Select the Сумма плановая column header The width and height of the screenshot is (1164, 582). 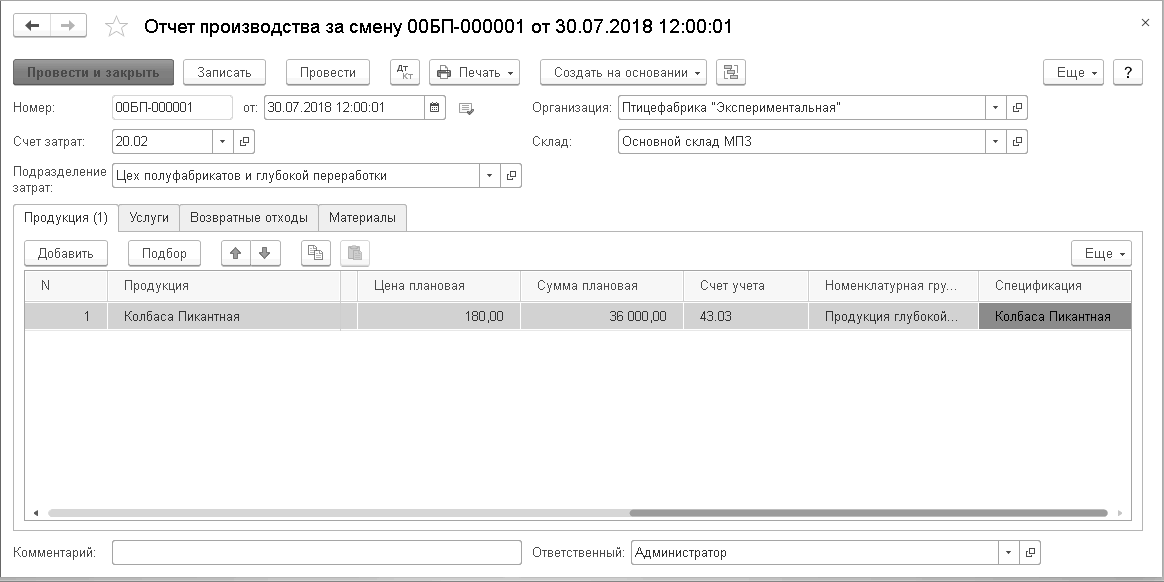tap(602, 286)
